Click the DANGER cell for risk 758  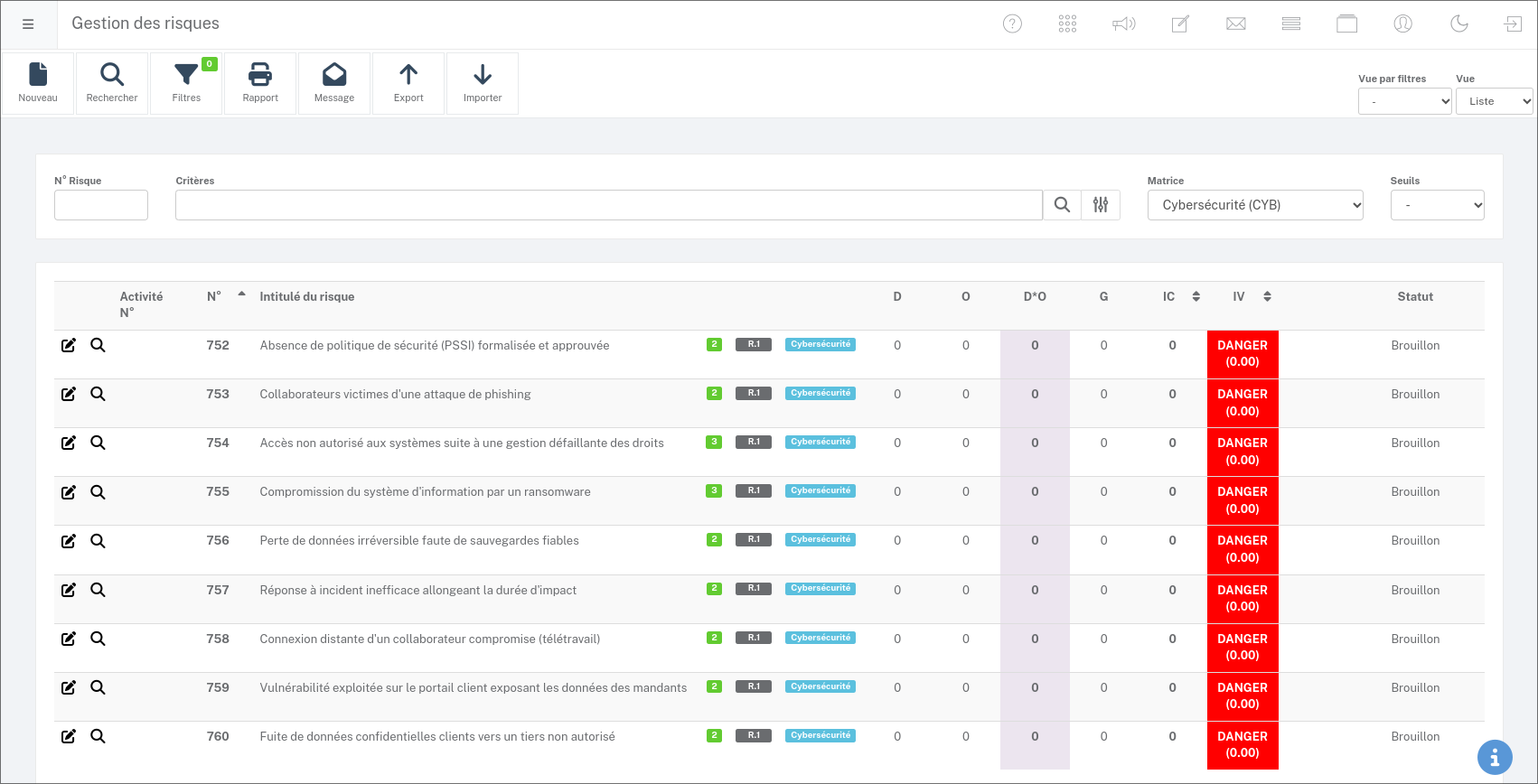[1243, 647]
